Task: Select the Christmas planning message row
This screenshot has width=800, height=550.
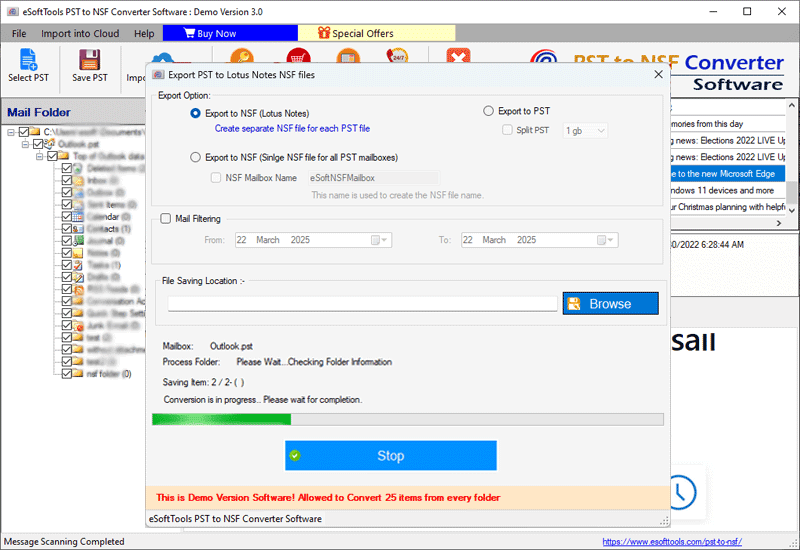Action: [728, 207]
